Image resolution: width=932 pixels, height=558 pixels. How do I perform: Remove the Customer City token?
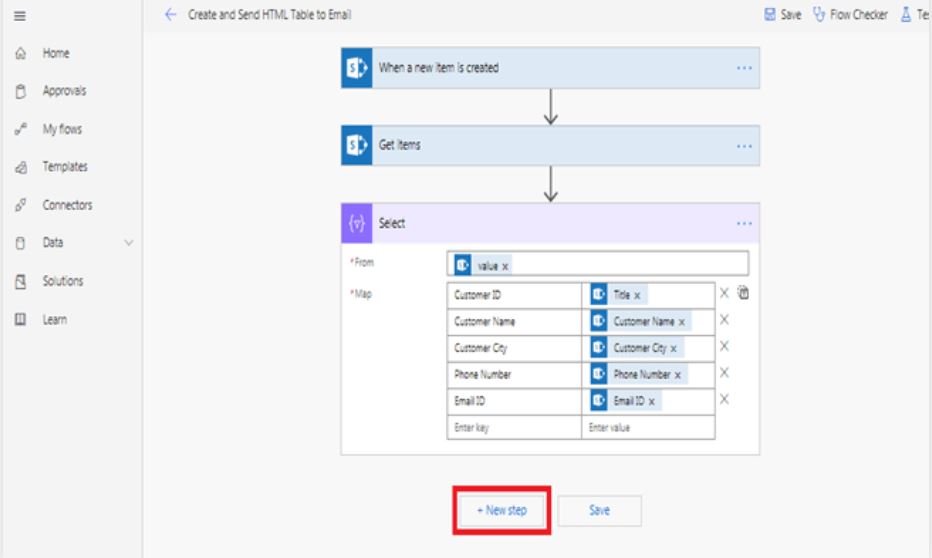673,349
